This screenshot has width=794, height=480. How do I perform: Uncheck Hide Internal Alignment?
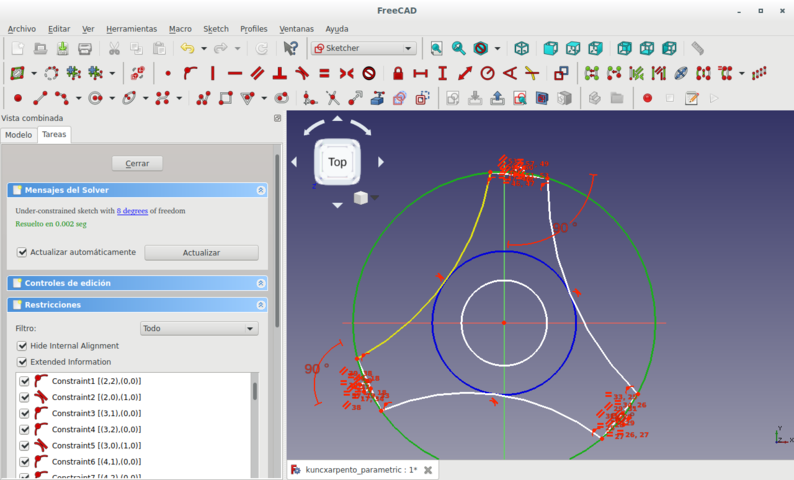pos(23,346)
